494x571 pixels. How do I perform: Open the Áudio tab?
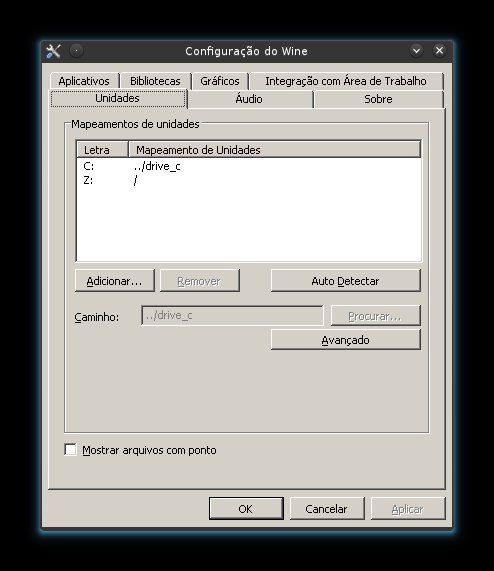pyautogui.click(x=249, y=99)
